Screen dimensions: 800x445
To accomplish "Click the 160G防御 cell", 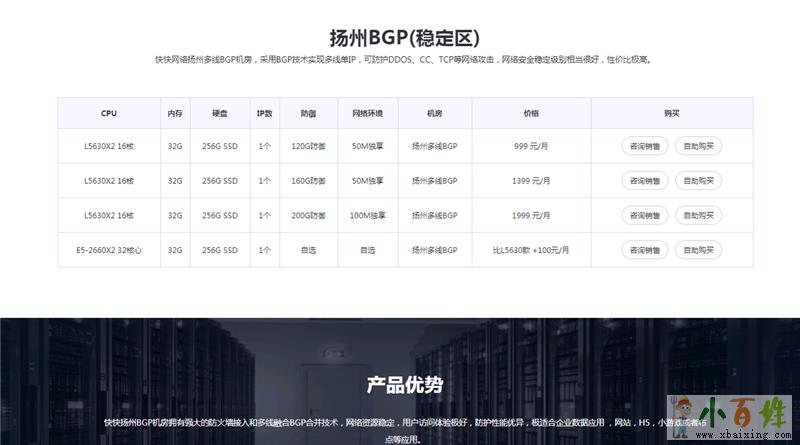I will tap(308, 181).
